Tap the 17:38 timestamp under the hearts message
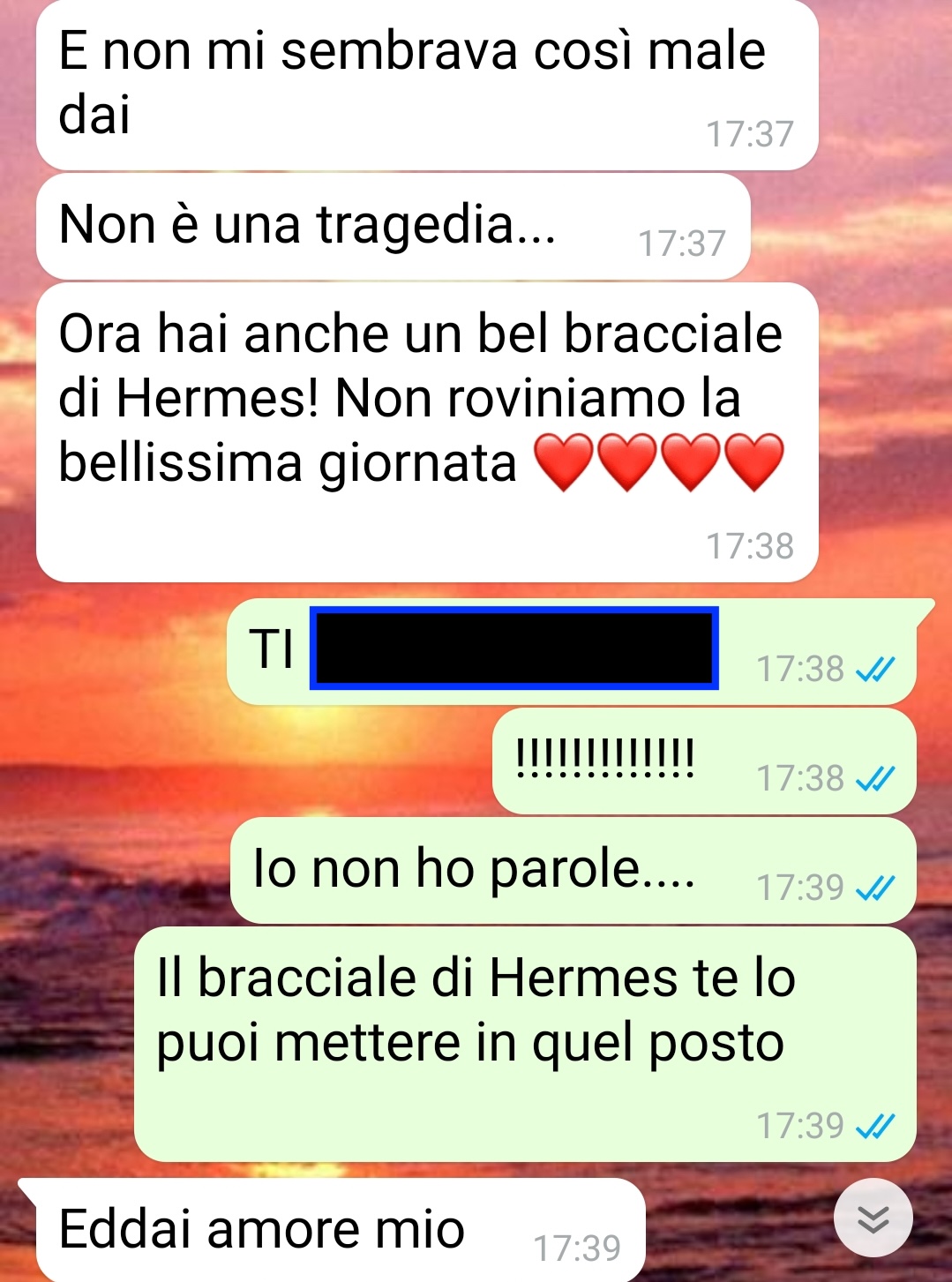The height and width of the screenshot is (1282, 952). click(750, 546)
